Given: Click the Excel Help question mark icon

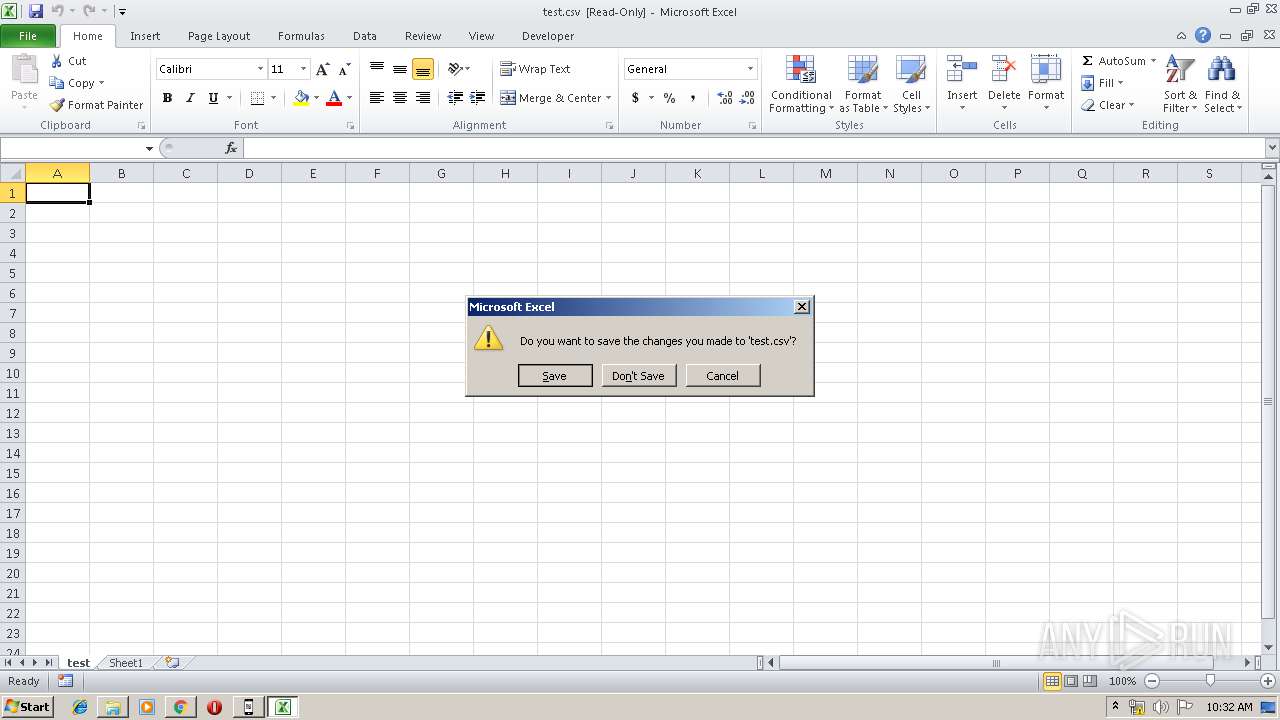Looking at the screenshot, I should (1203, 36).
